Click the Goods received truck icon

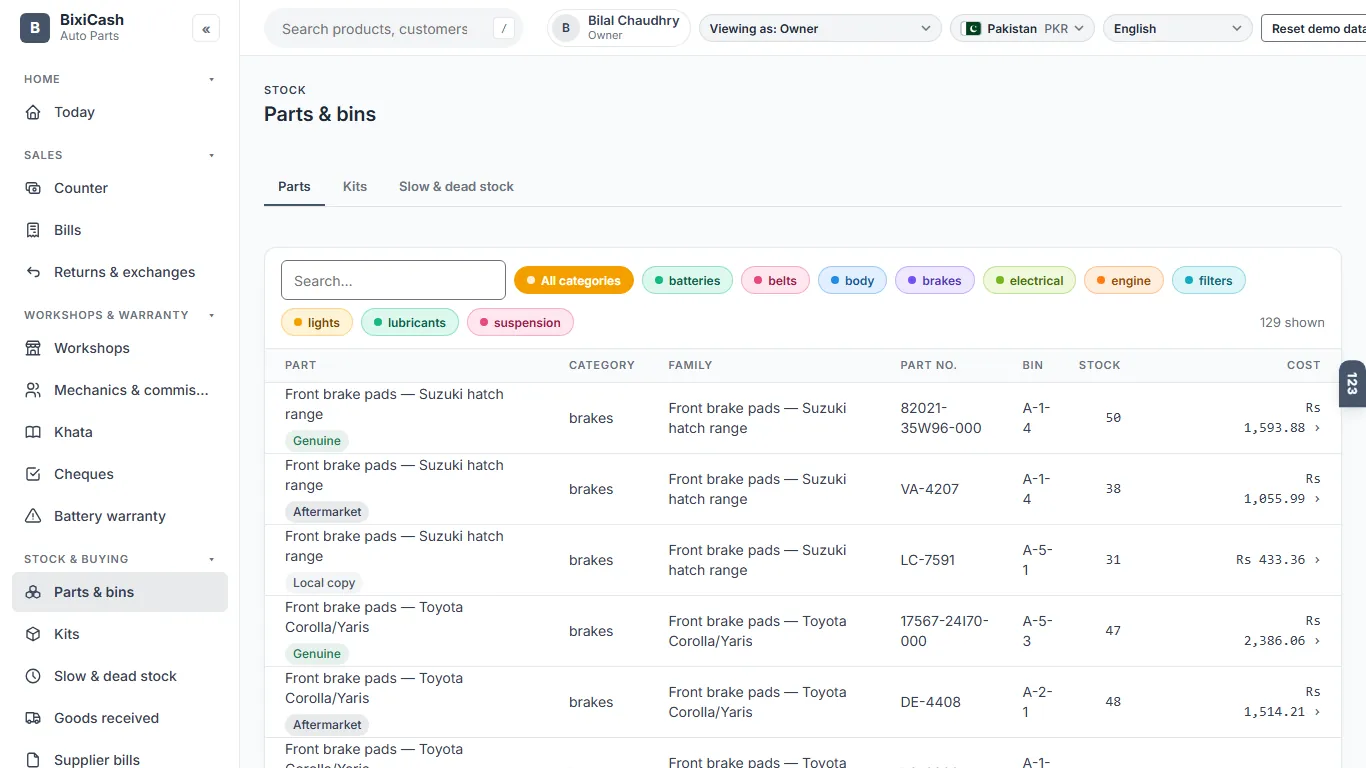click(33, 718)
